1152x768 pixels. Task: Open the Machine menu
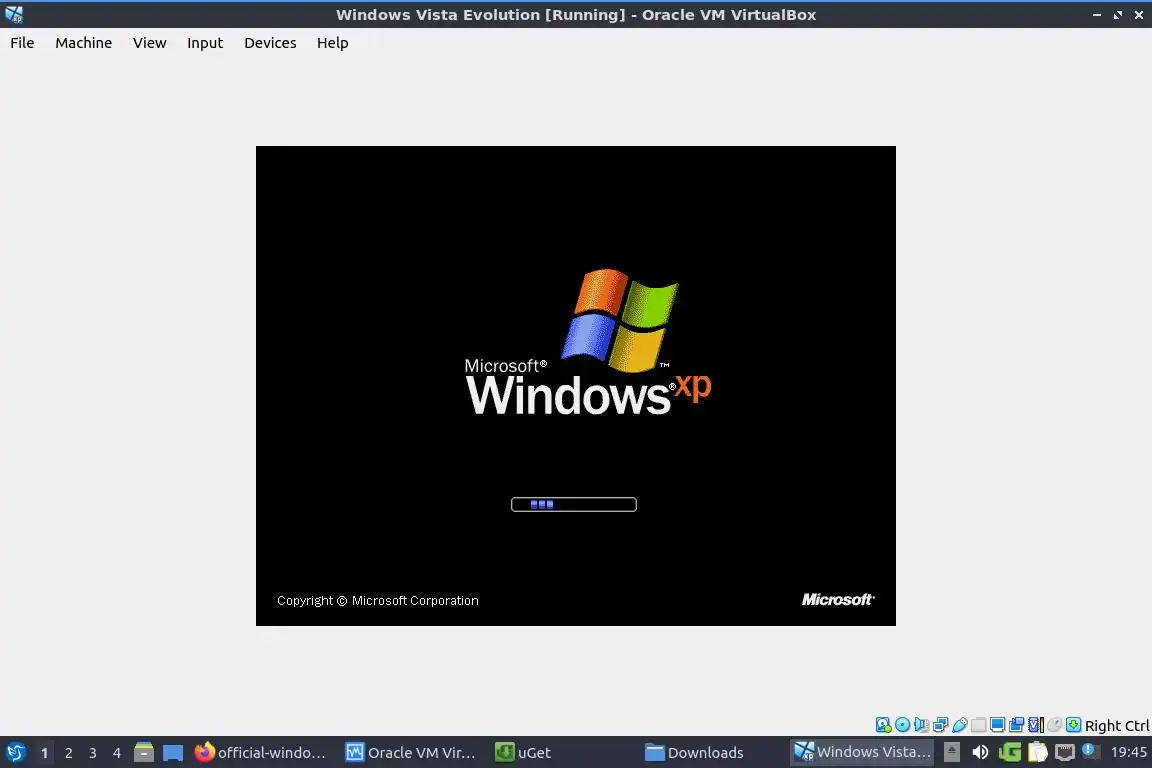click(84, 43)
